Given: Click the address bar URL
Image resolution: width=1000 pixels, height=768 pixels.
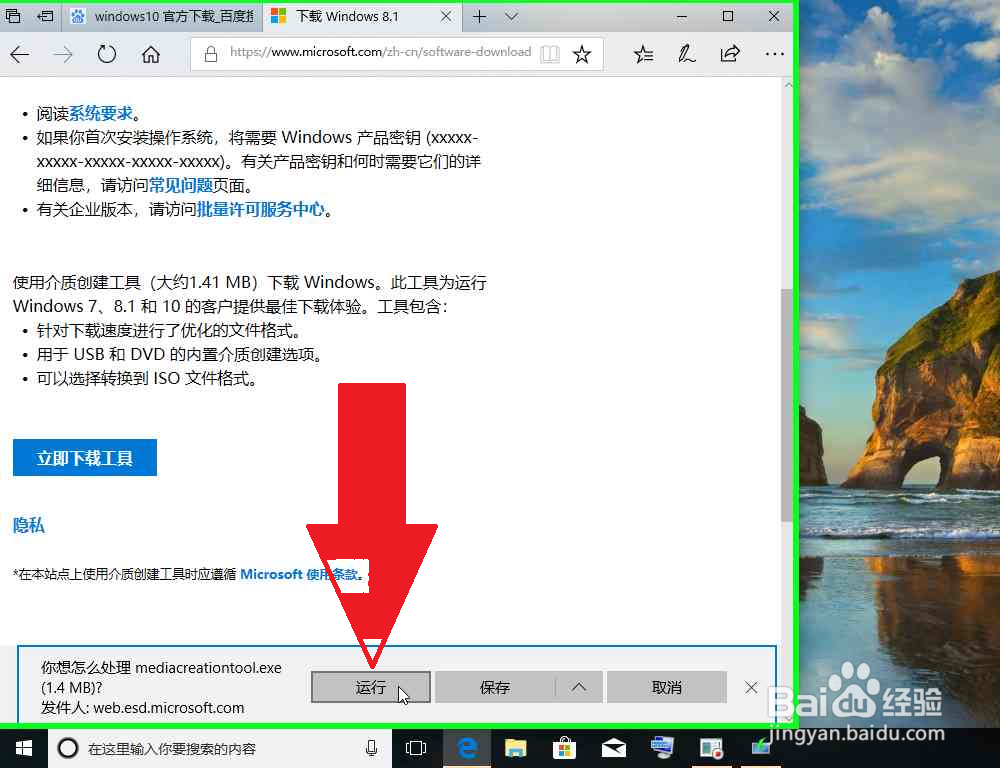Looking at the screenshot, I should (380, 52).
